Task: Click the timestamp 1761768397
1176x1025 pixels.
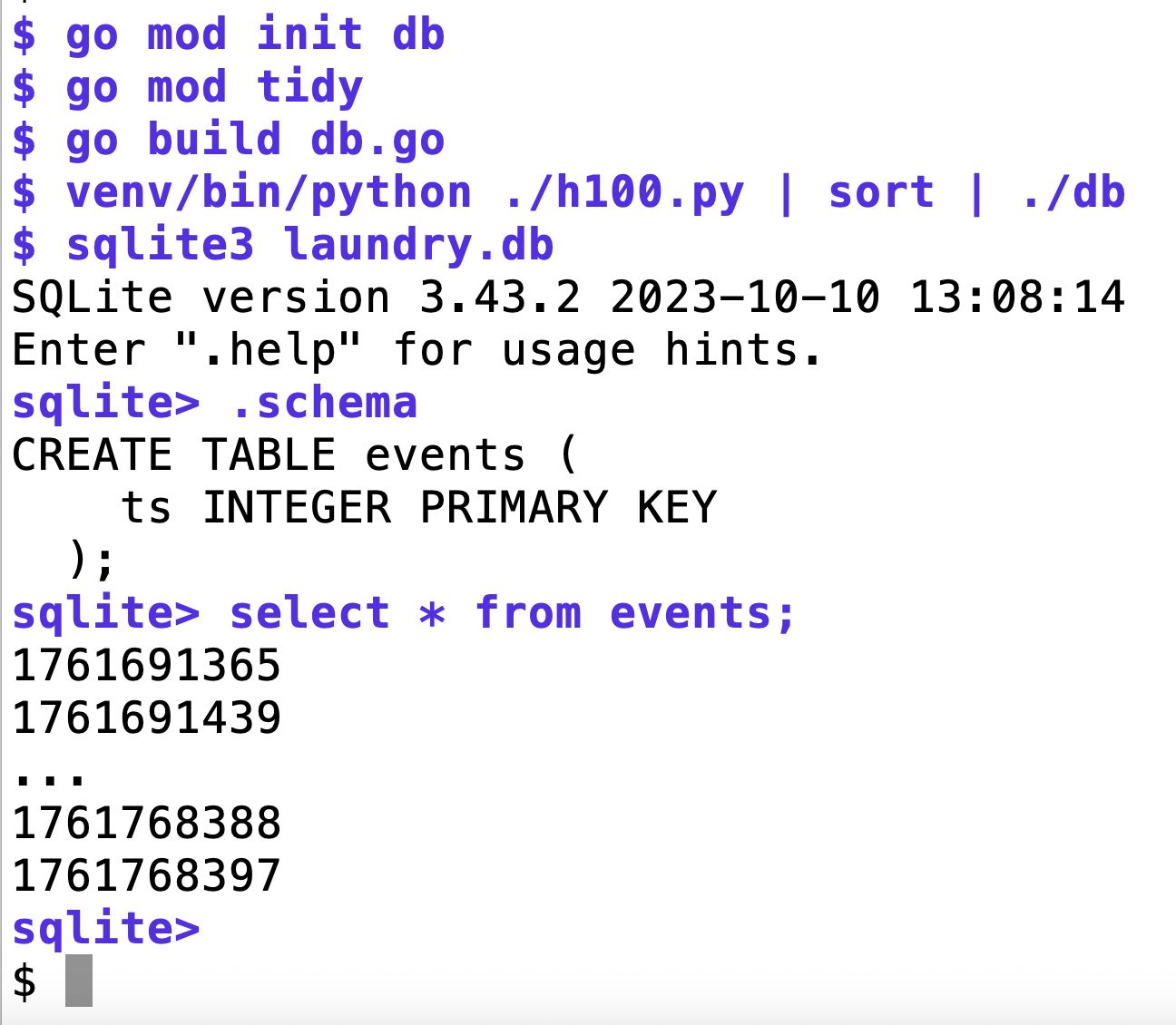Action: pos(147,876)
